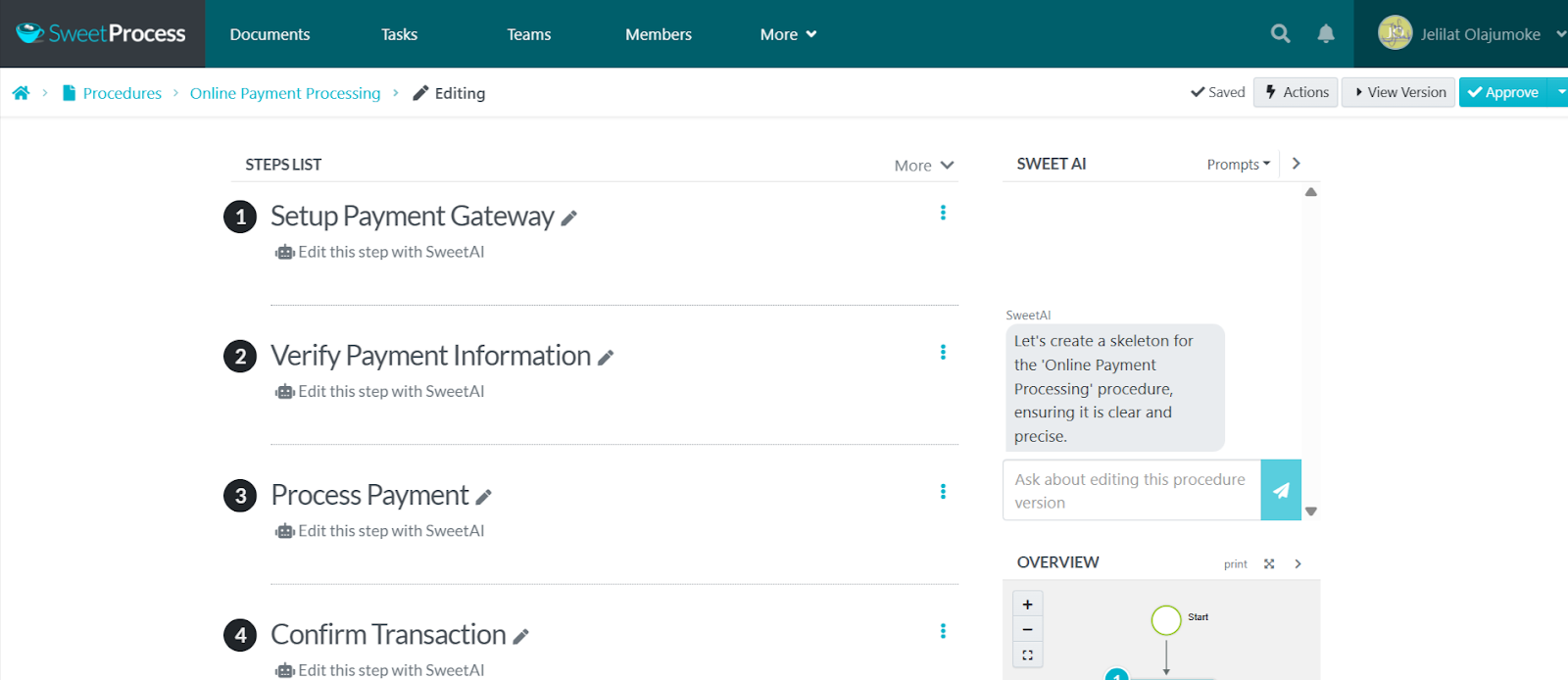
Task: Click the Start node in overview diagram
Action: pos(1166,620)
